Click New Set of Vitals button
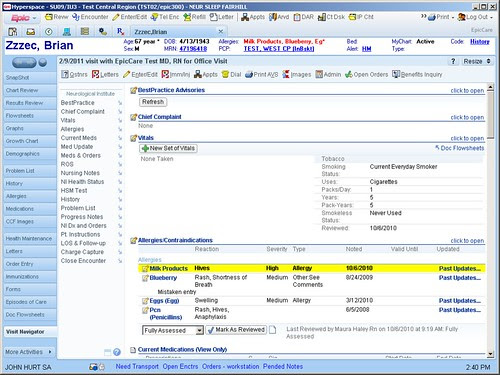The width and height of the screenshot is (500, 375). click(168, 148)
